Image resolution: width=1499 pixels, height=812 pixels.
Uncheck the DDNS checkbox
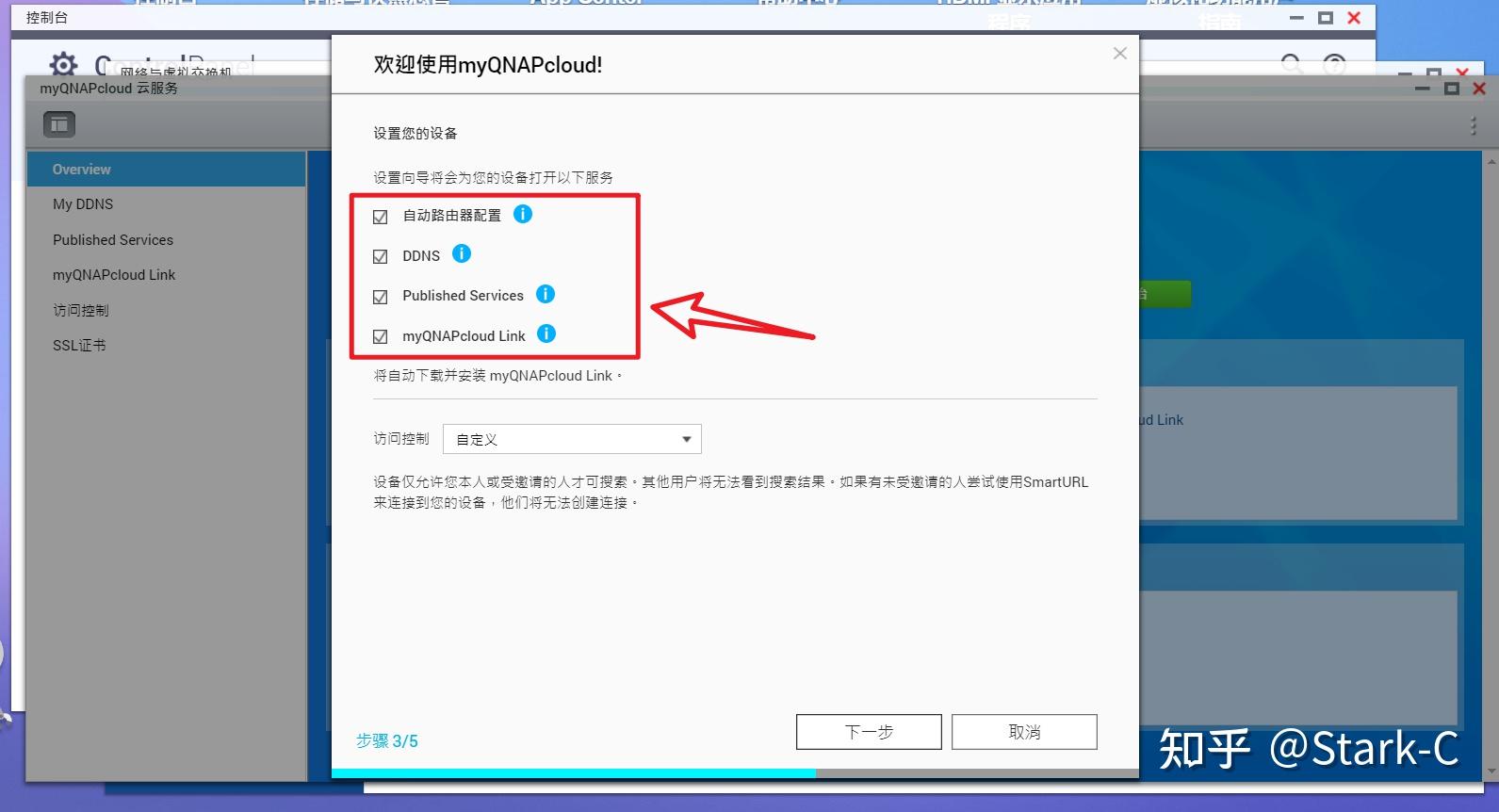tap(381, 256)
